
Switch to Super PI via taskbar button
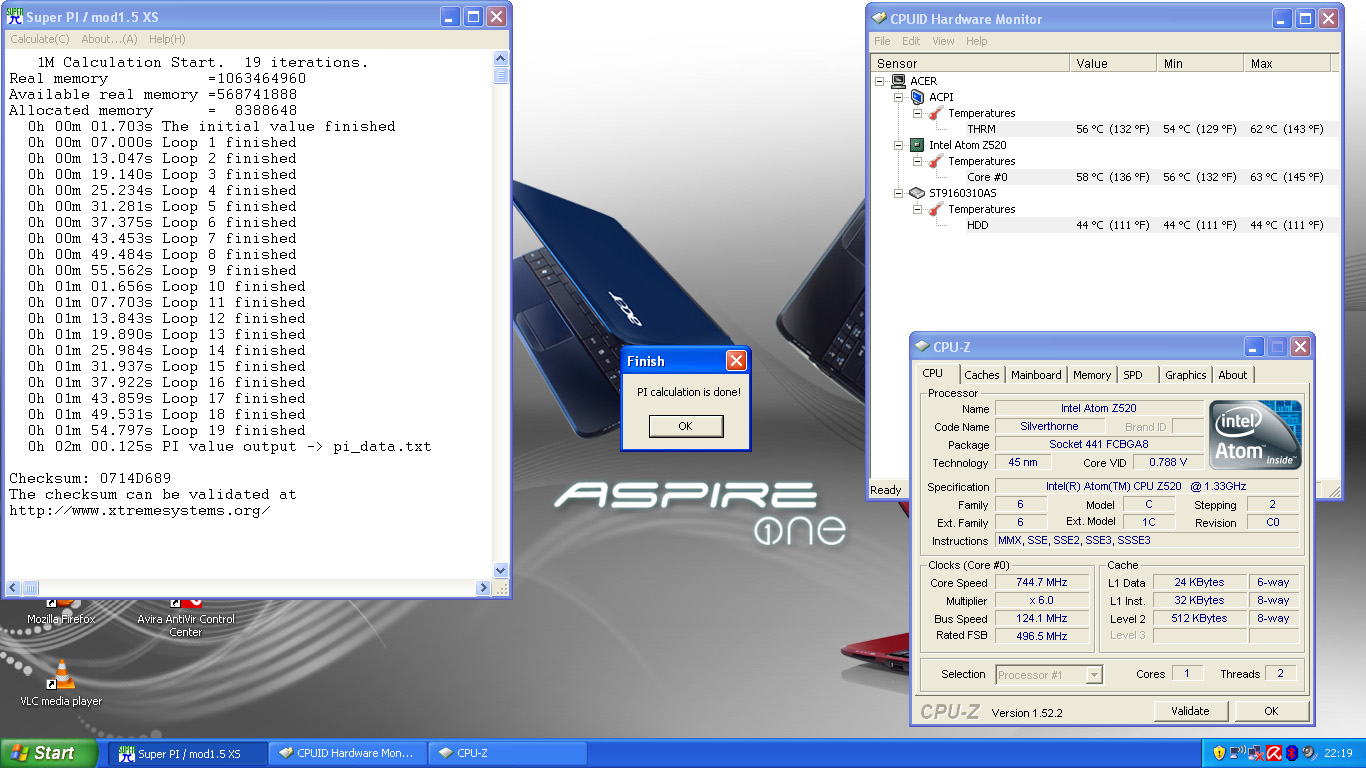click(188, 753)
